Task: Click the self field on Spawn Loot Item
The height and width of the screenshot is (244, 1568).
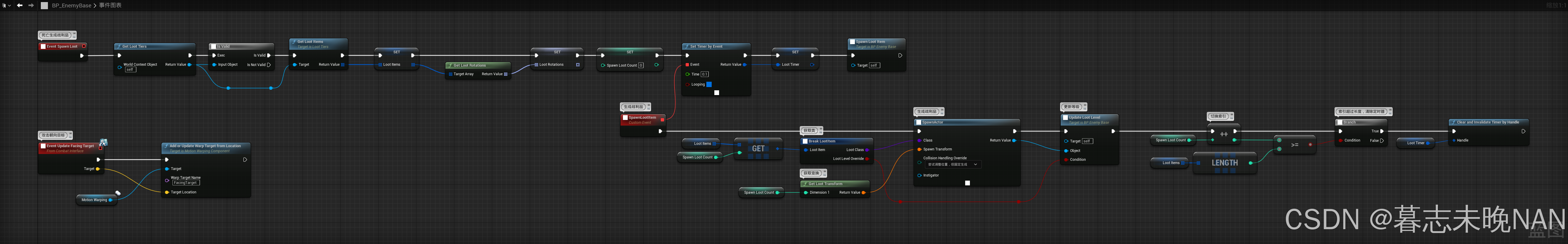Action: pyautogui.click(x=874, y=65)
